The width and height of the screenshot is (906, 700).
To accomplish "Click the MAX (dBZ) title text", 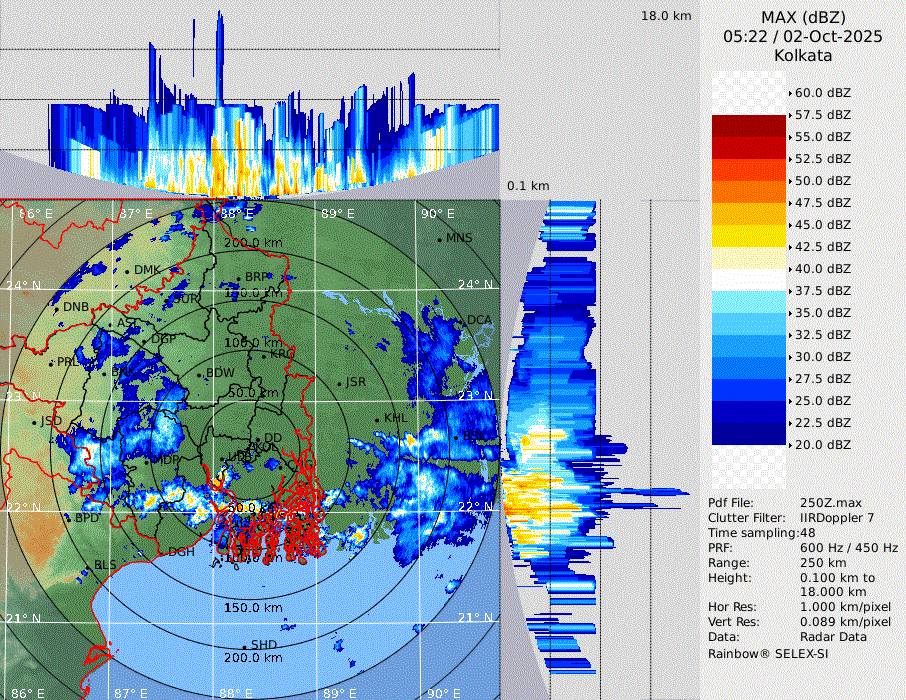I will click(803, 17).
